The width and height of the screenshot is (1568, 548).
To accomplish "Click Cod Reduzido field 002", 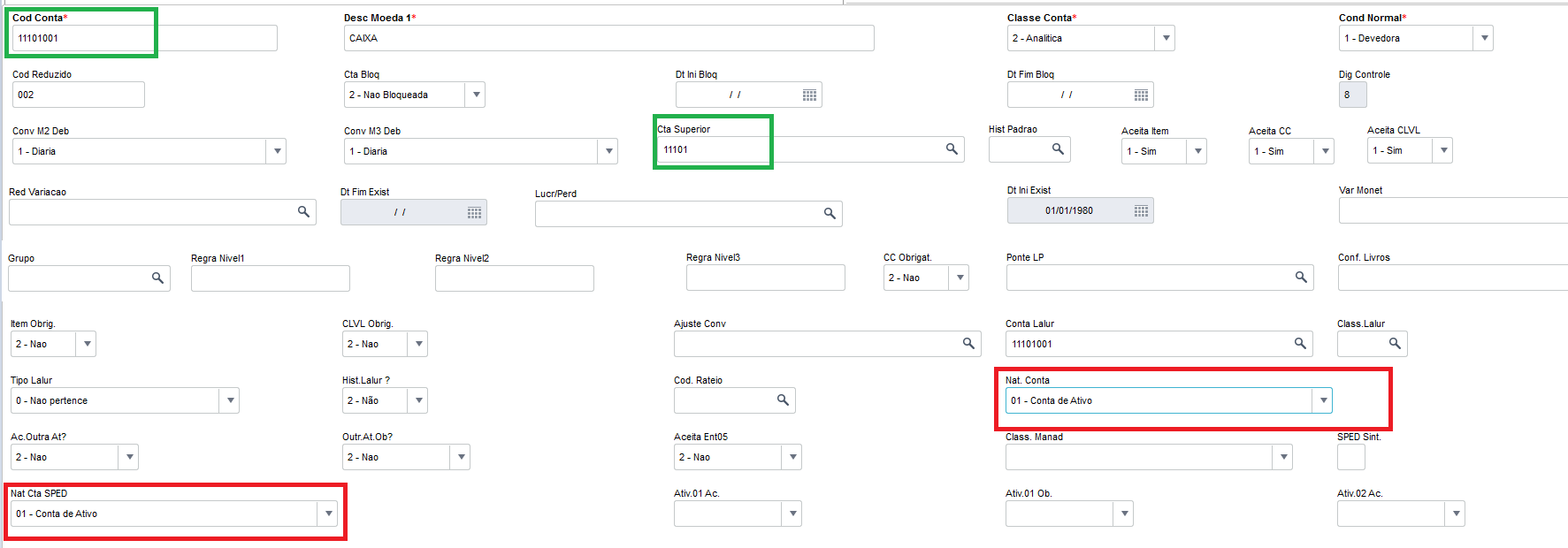I will tap(79, 95).
